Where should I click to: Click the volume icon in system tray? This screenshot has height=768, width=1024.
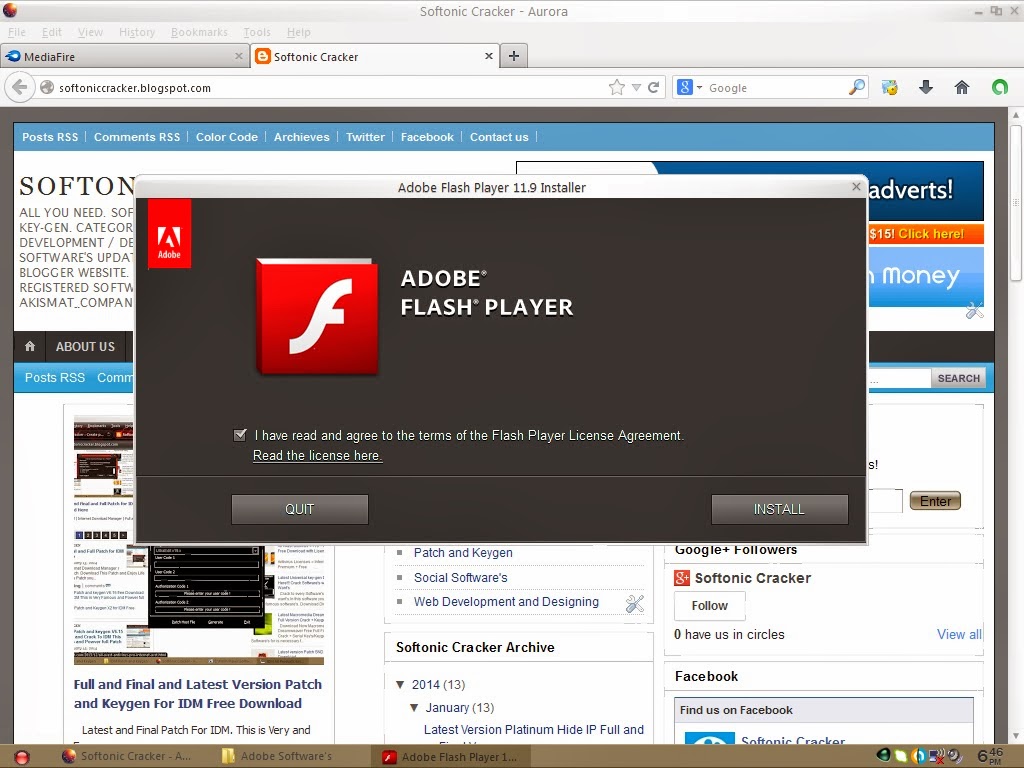pos(955,756)
